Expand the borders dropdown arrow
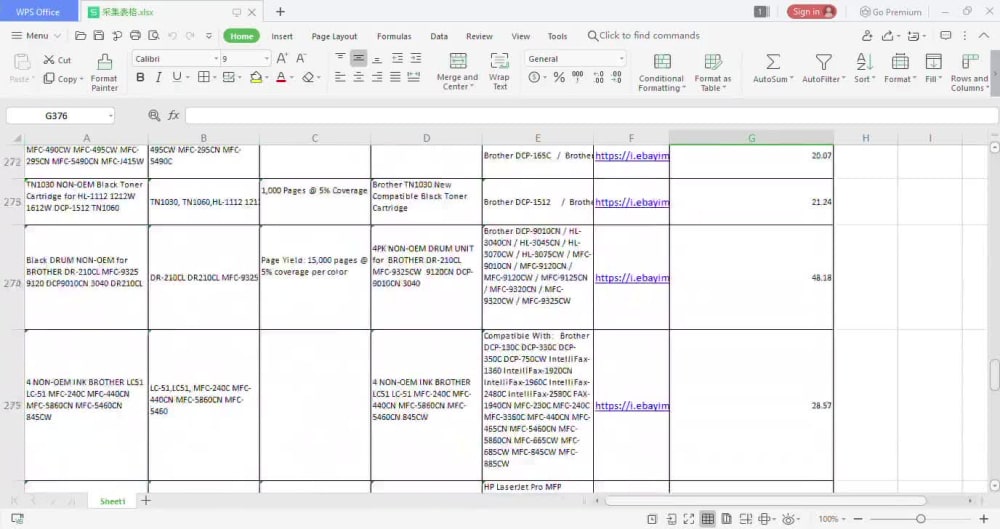 (x=215, y=78)
